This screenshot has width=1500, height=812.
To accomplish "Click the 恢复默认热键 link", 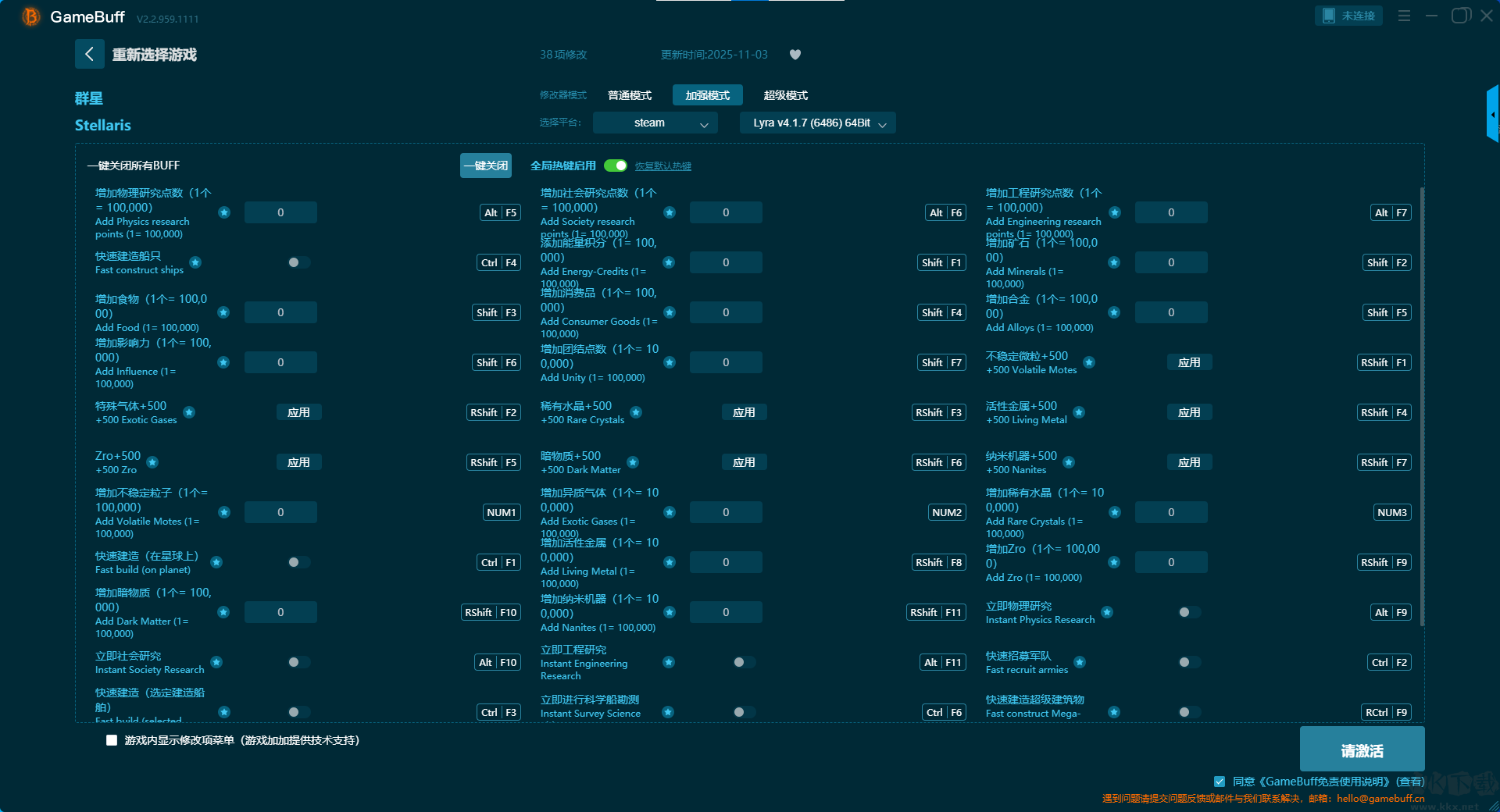I will 662,166.
